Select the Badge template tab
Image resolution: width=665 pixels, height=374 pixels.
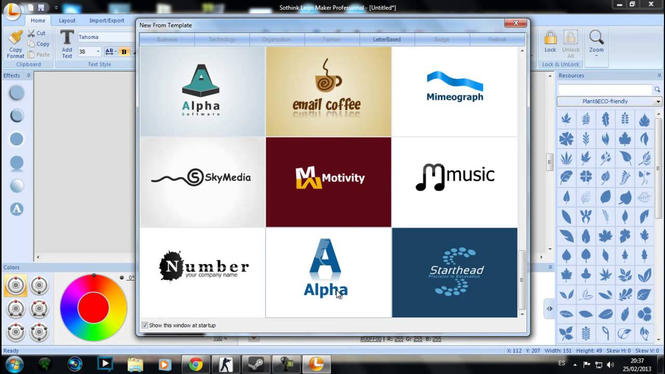(442, 39)
